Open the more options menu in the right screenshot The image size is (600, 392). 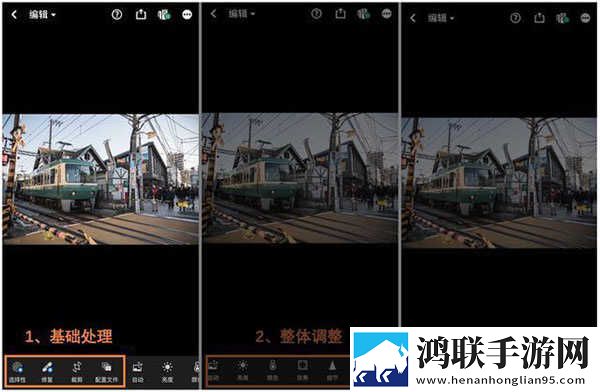point(585,18)
